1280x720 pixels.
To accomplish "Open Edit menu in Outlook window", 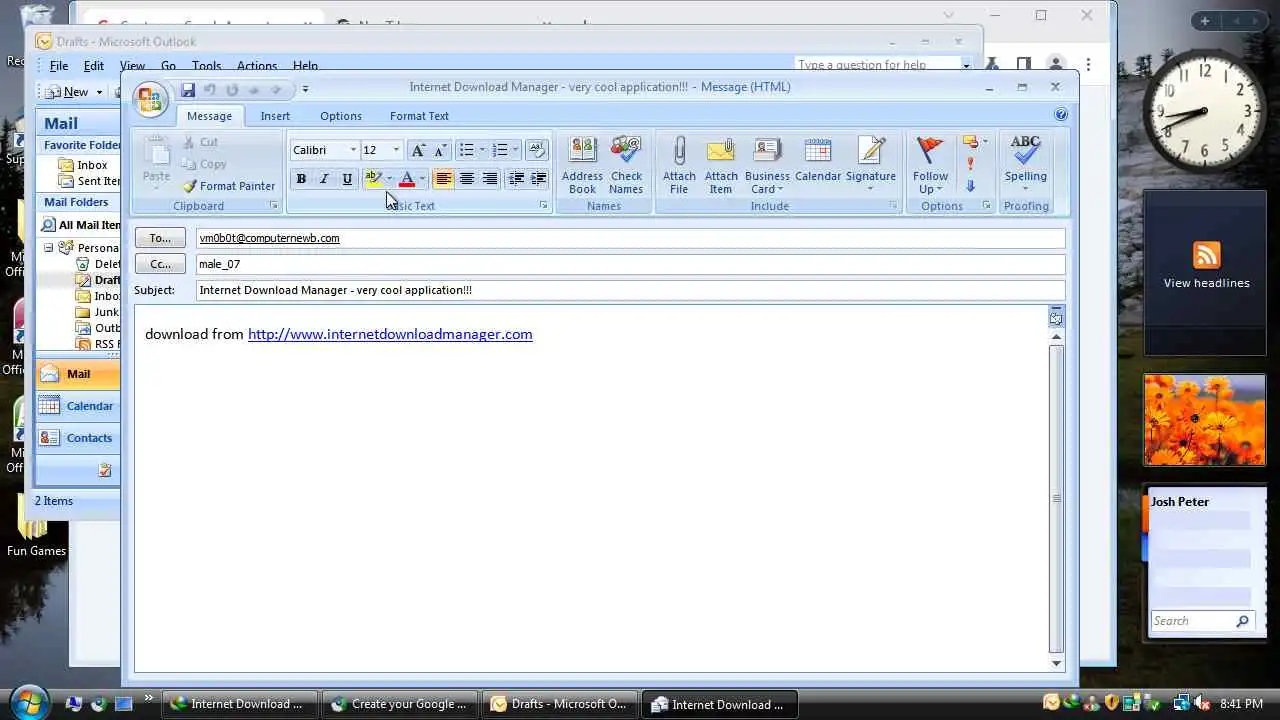I will pos(94,66).
